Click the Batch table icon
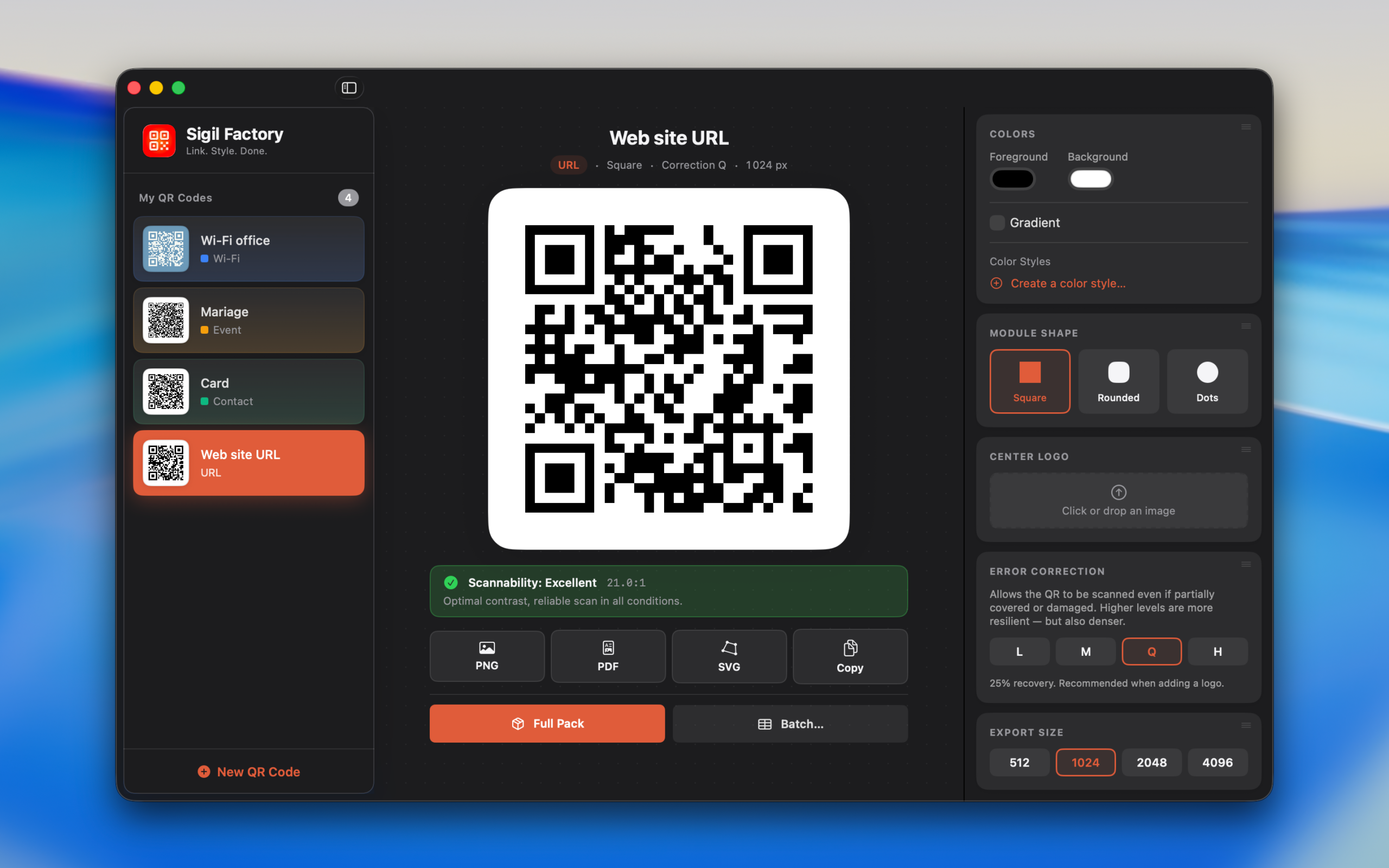The image size is (1389, 868). point(764,724)
